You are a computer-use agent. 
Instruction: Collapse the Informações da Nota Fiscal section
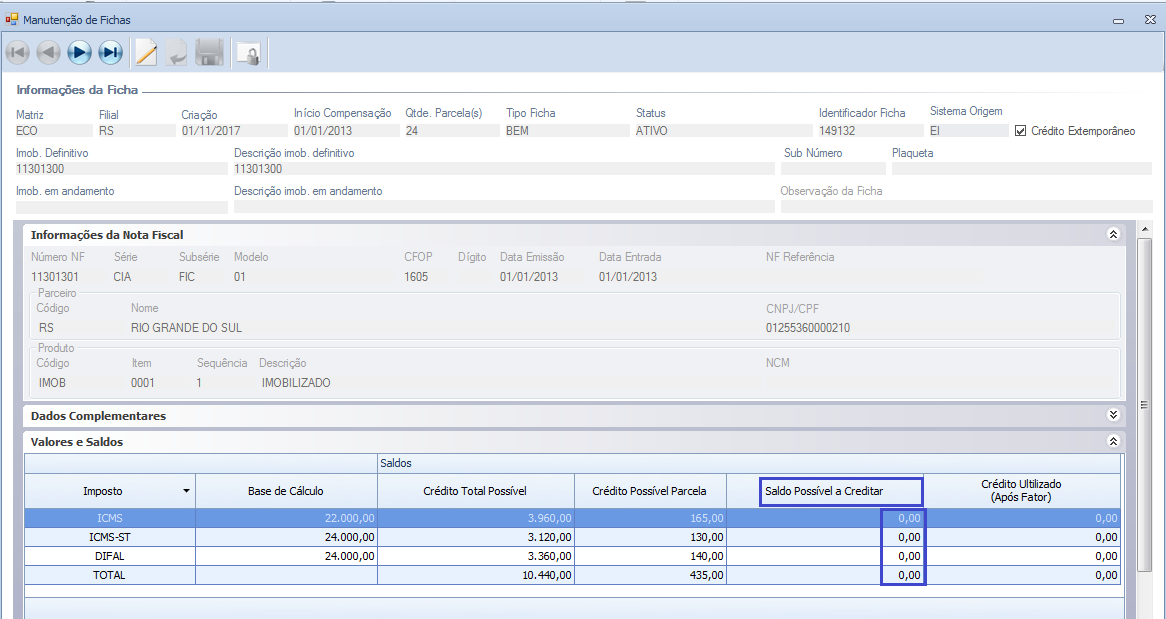tap(1113, 234)
